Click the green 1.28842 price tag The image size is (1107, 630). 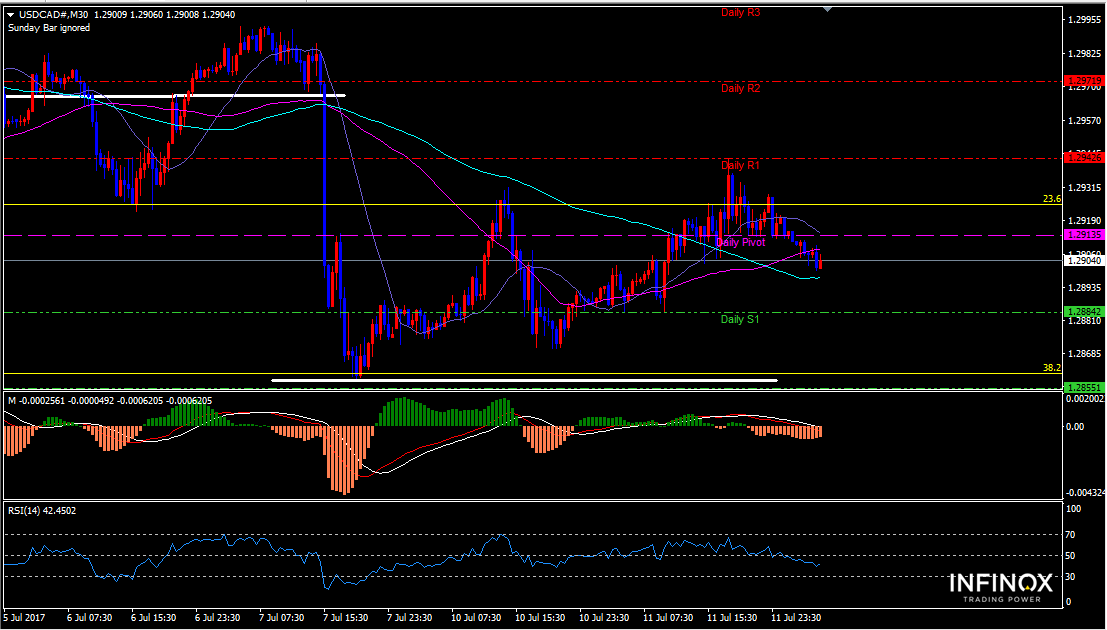(1084, 311)
